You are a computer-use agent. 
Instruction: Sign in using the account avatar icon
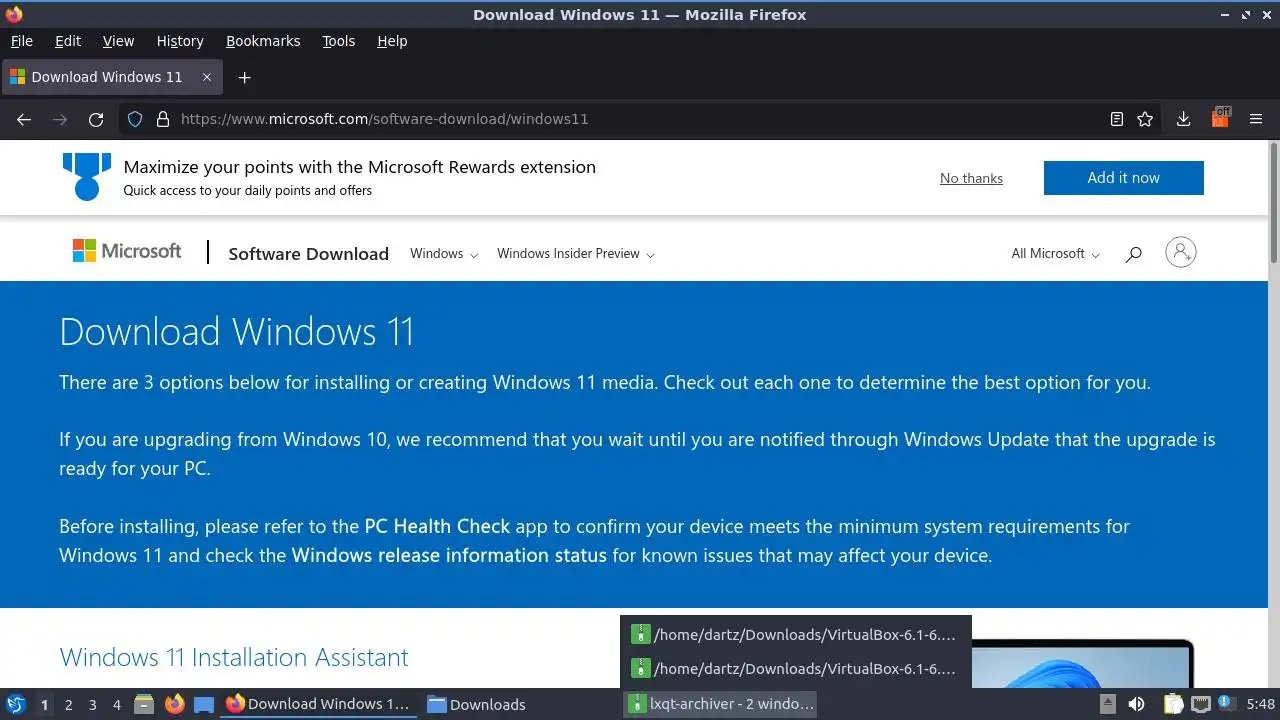1181,252
